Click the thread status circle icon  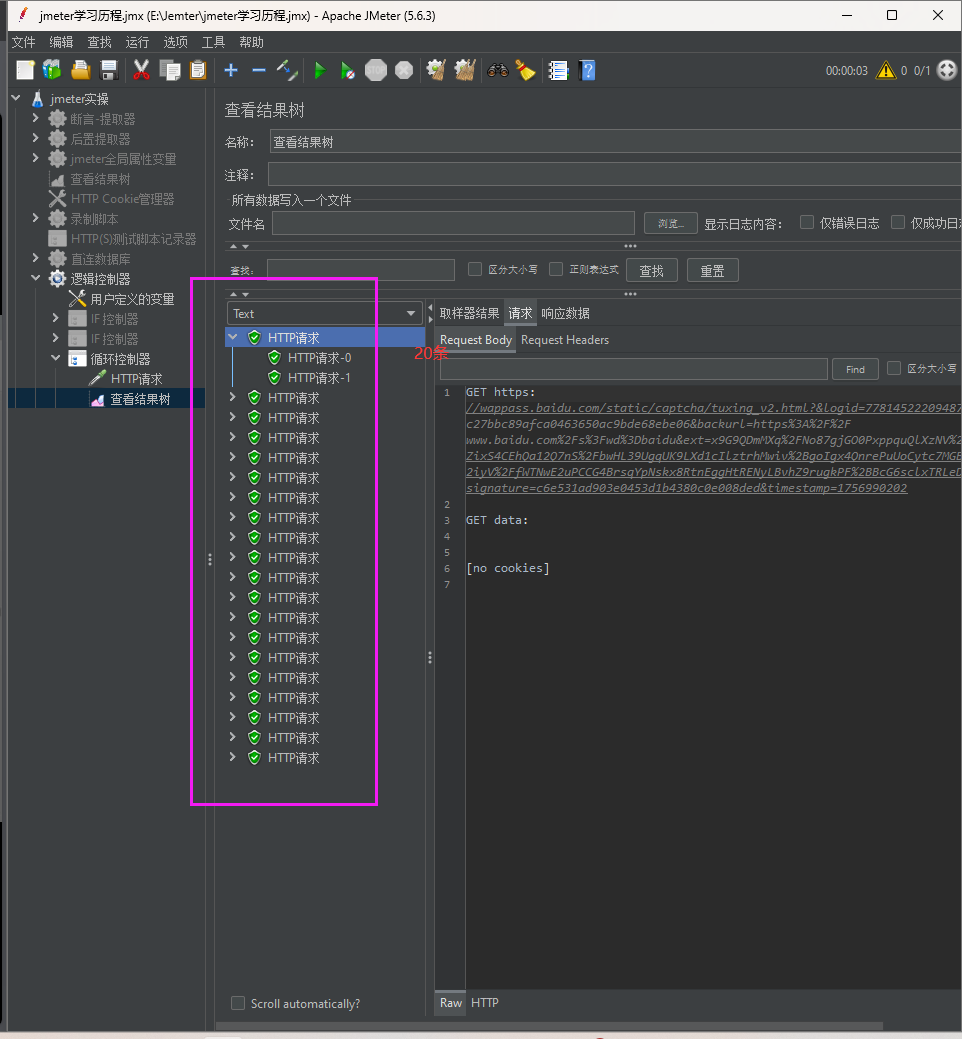click(x=947, y=70)
